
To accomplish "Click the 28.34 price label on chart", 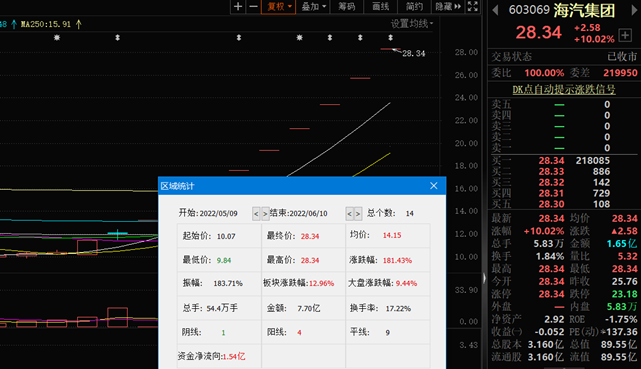I will 413,54.
